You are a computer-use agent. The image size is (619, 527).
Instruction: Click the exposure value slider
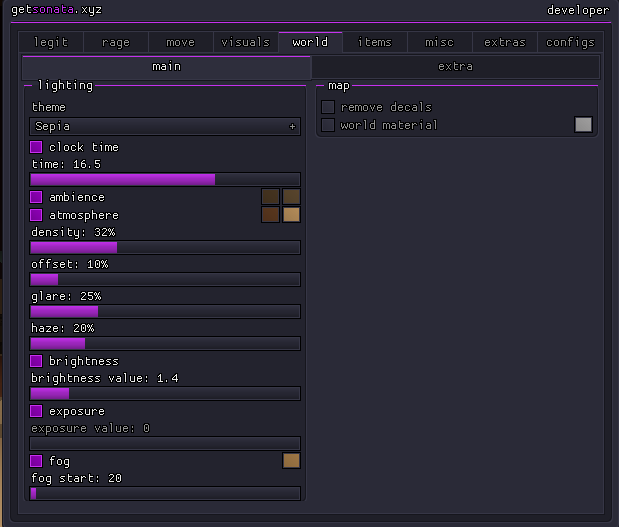165,444
